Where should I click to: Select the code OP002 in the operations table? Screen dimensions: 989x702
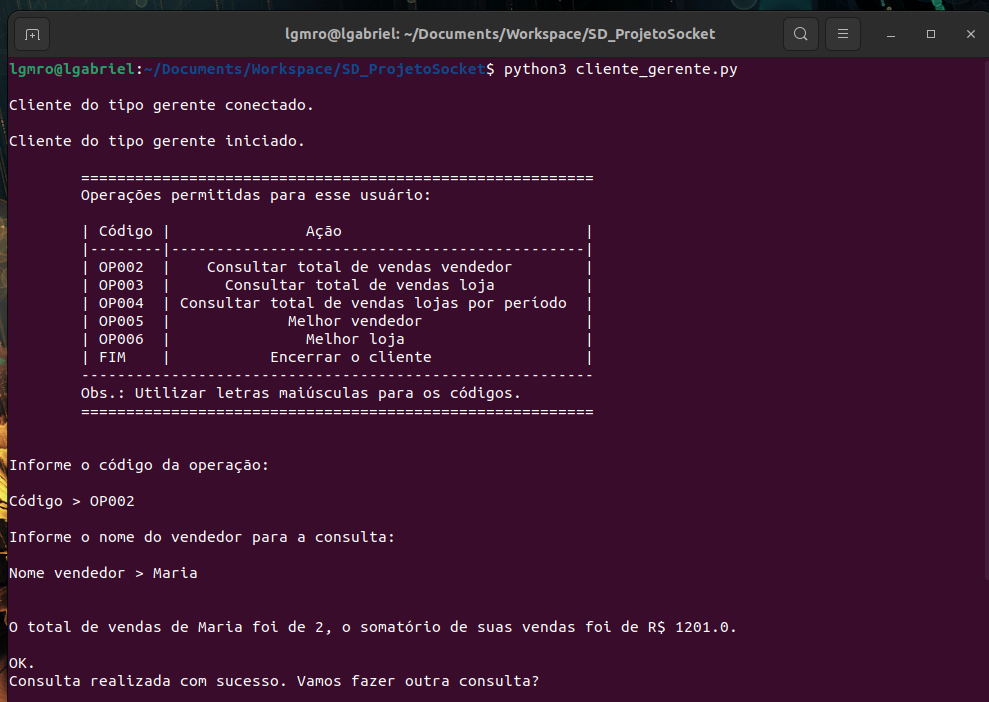(125, 266)
